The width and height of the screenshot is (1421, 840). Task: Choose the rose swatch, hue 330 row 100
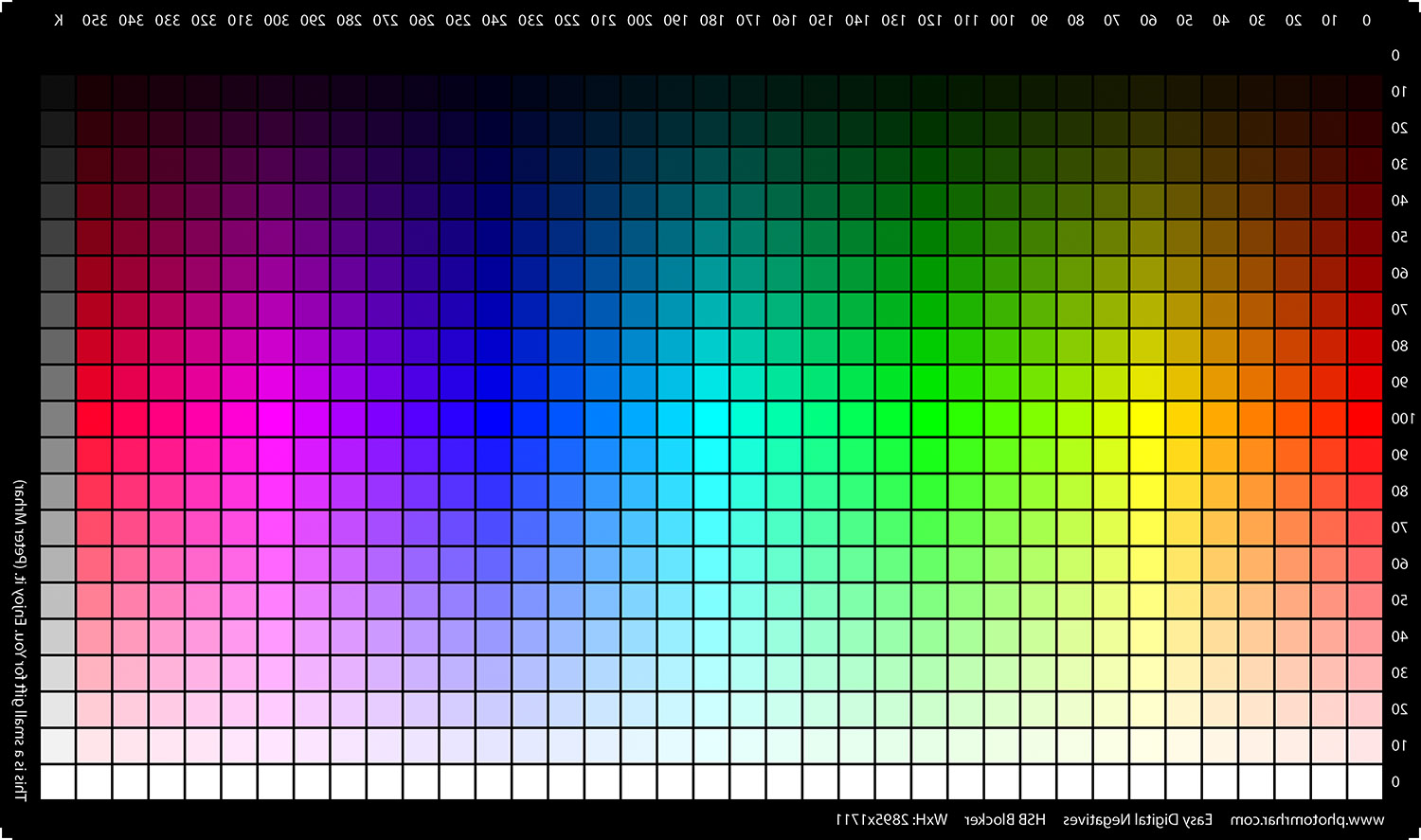166,419
